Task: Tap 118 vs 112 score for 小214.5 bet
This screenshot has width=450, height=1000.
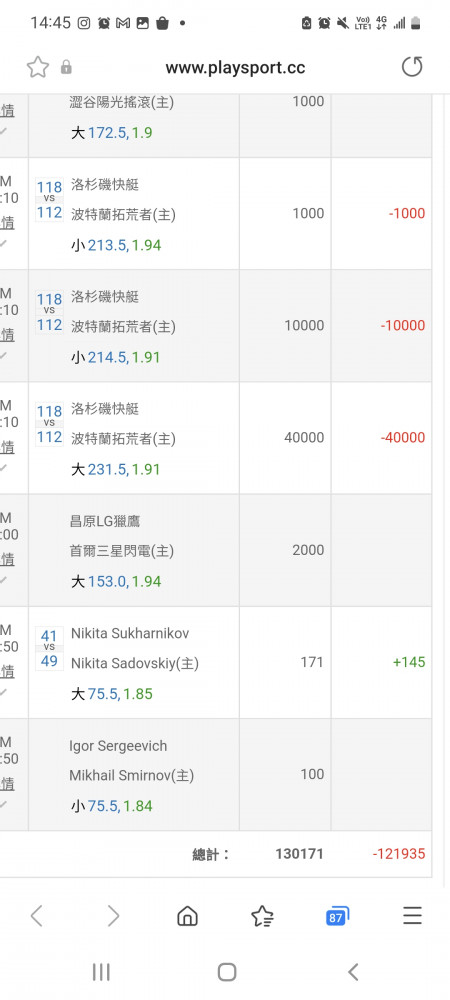Action: click(49, 312)
